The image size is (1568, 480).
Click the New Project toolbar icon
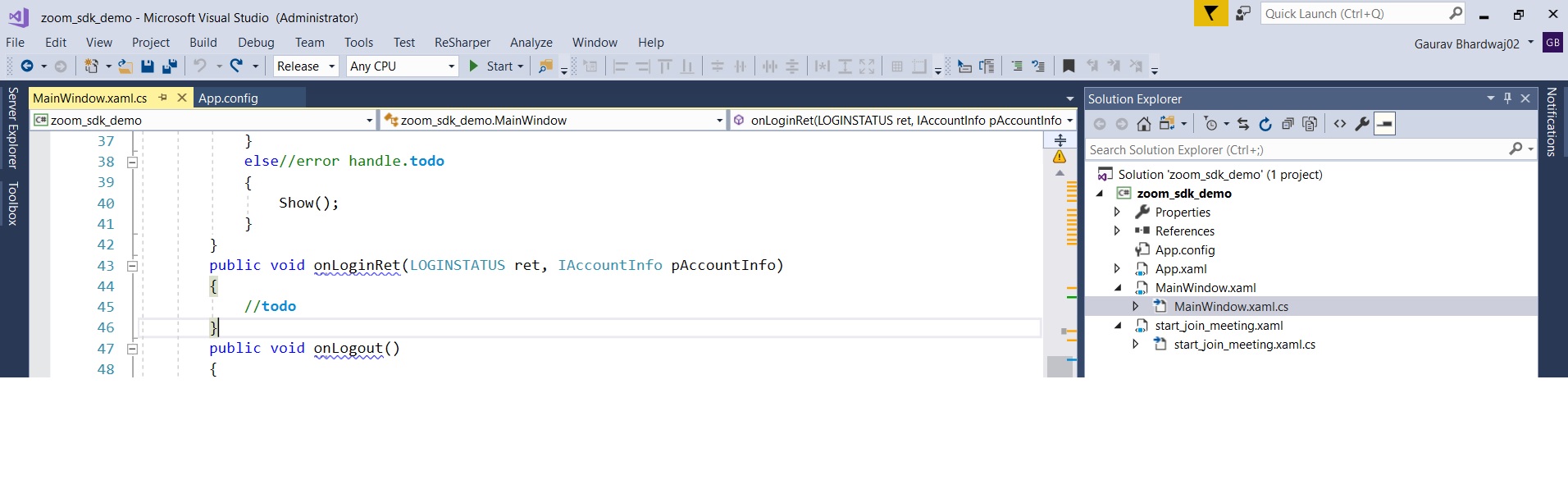(x=91, y=66)
